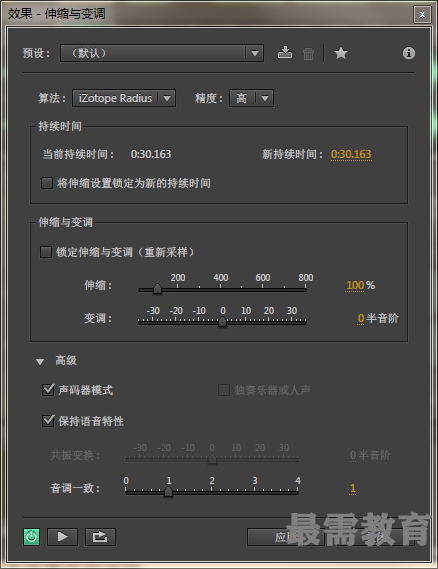The height and width of the screenshot is (569, 438).
Task: Collapse the 高级 section triangle
Action: [x=40, y=361]
